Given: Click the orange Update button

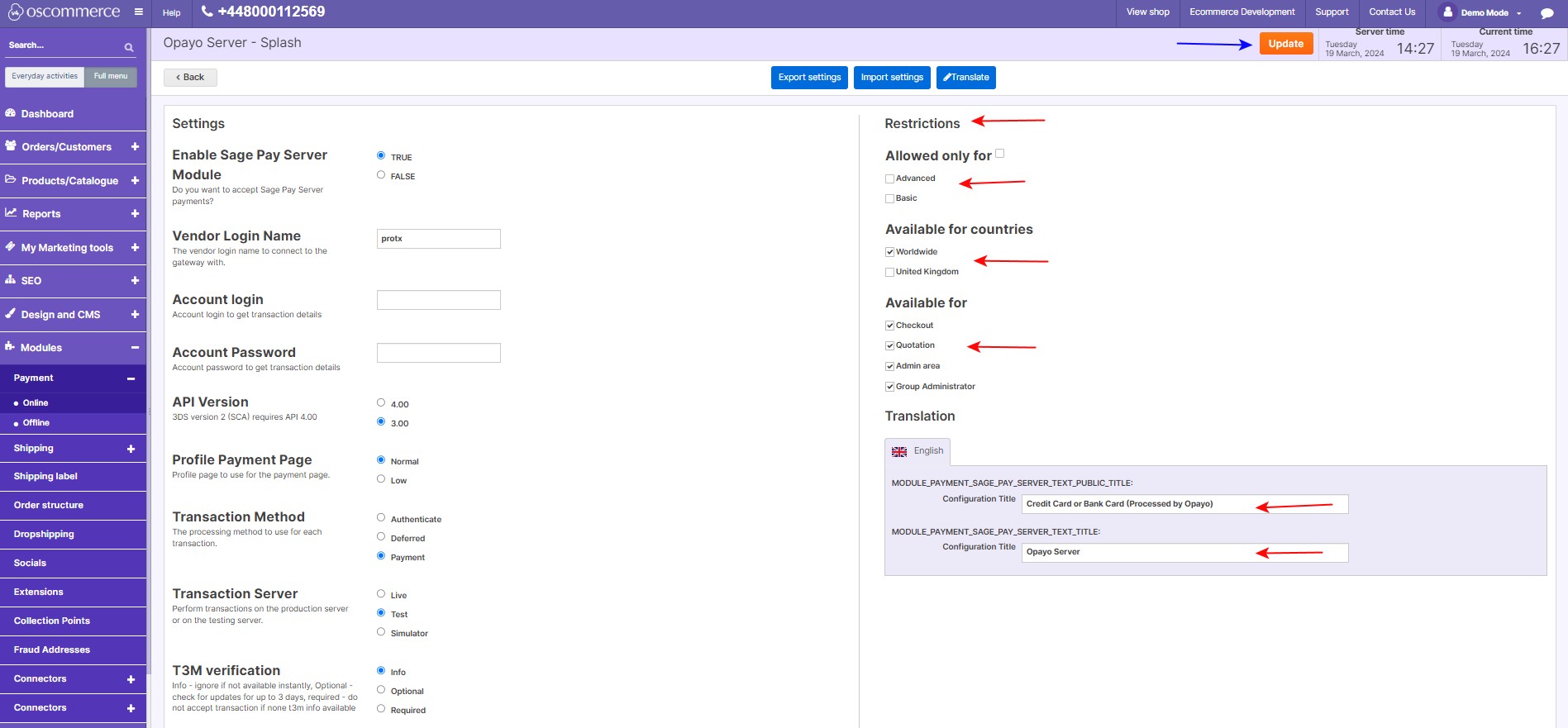Looking at the screenshot, I should (1286, 44).
